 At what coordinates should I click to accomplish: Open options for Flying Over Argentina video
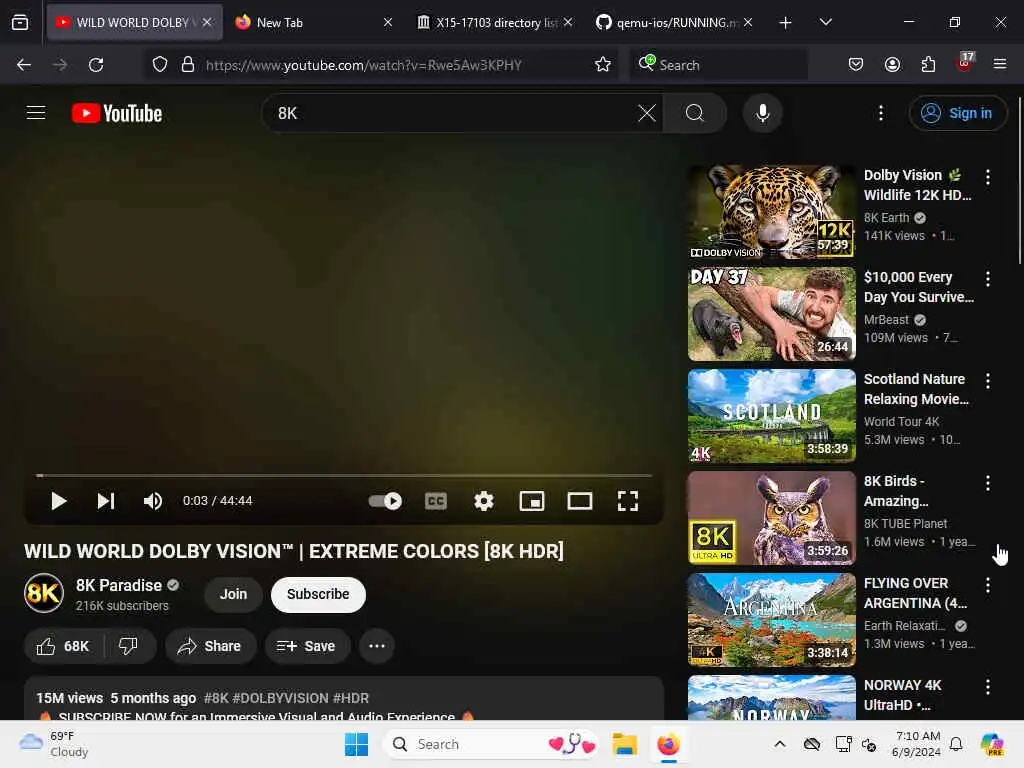click(987, 585)
